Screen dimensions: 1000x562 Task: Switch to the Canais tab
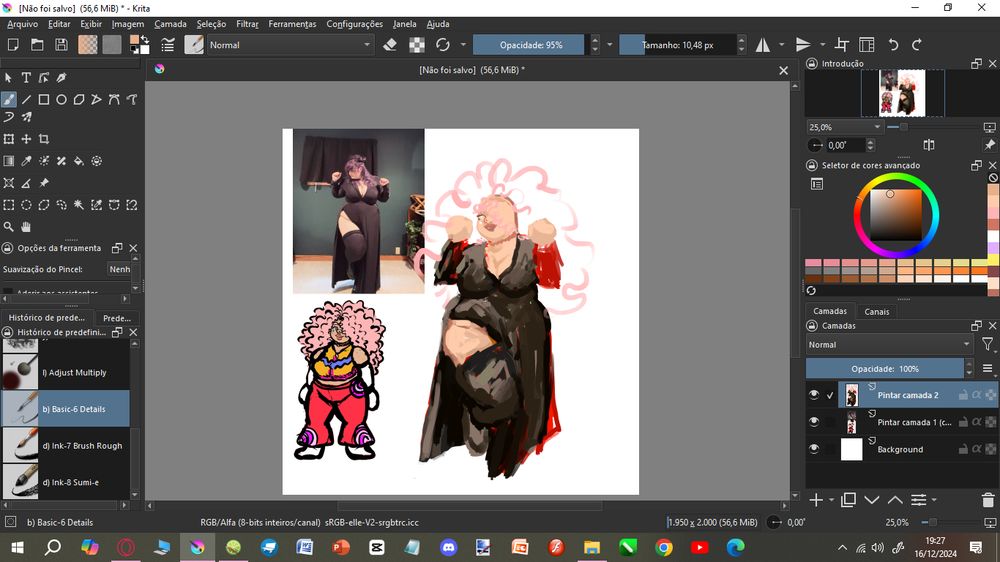tap(876, 311)
